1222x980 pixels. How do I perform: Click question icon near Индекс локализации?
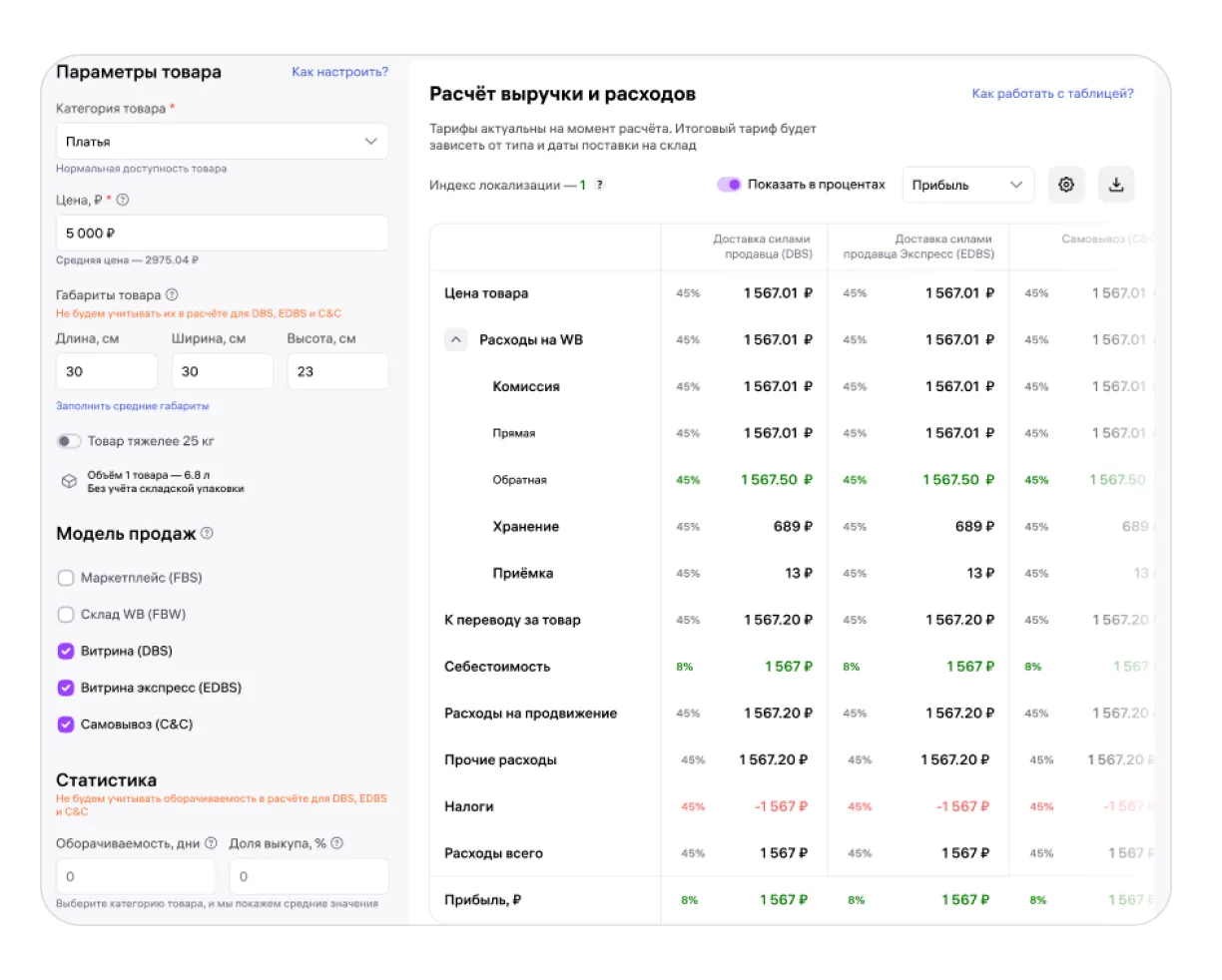pos(599,185)
